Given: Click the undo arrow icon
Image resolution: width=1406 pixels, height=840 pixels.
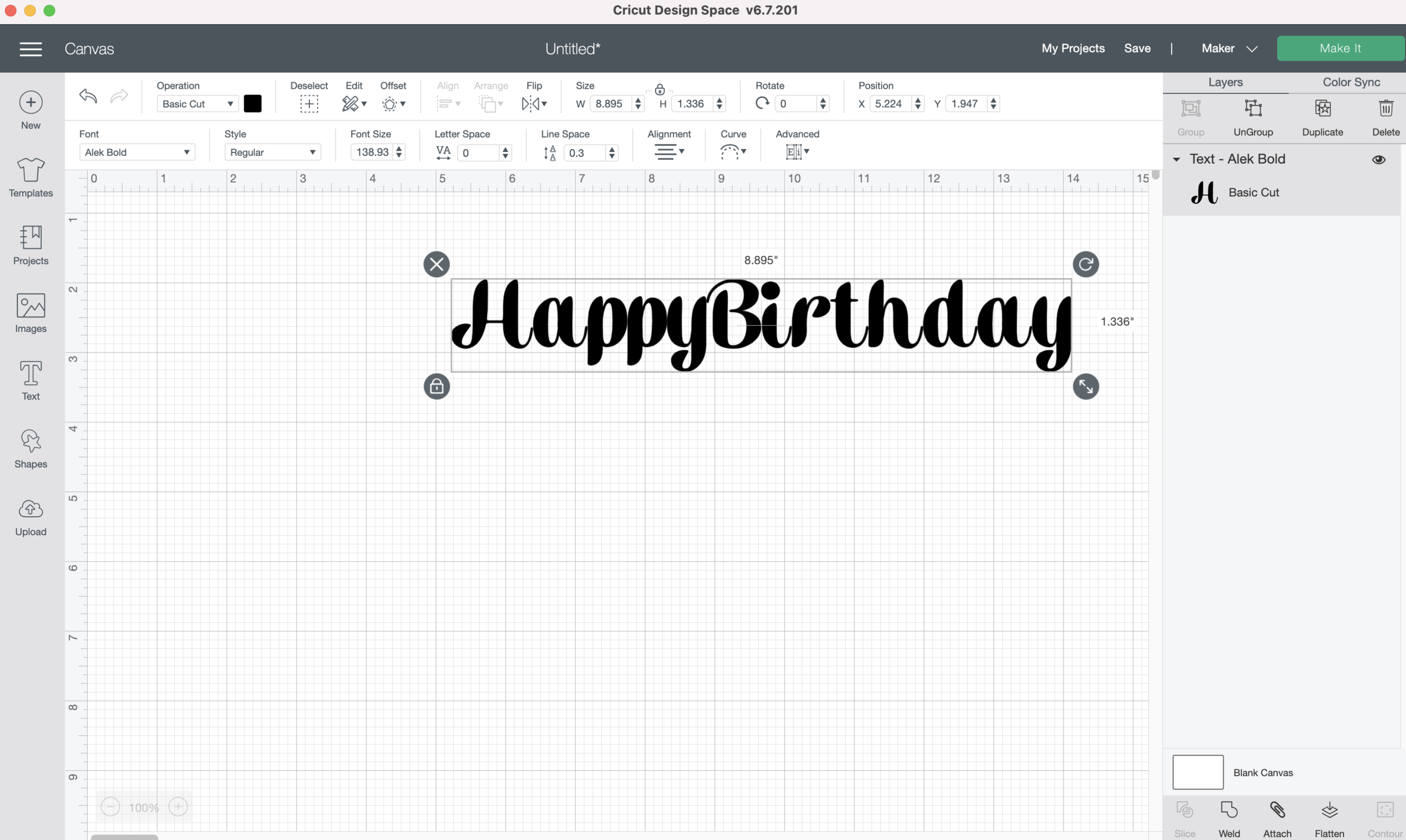Looking at the screenshot, I should tap(88, 96).
